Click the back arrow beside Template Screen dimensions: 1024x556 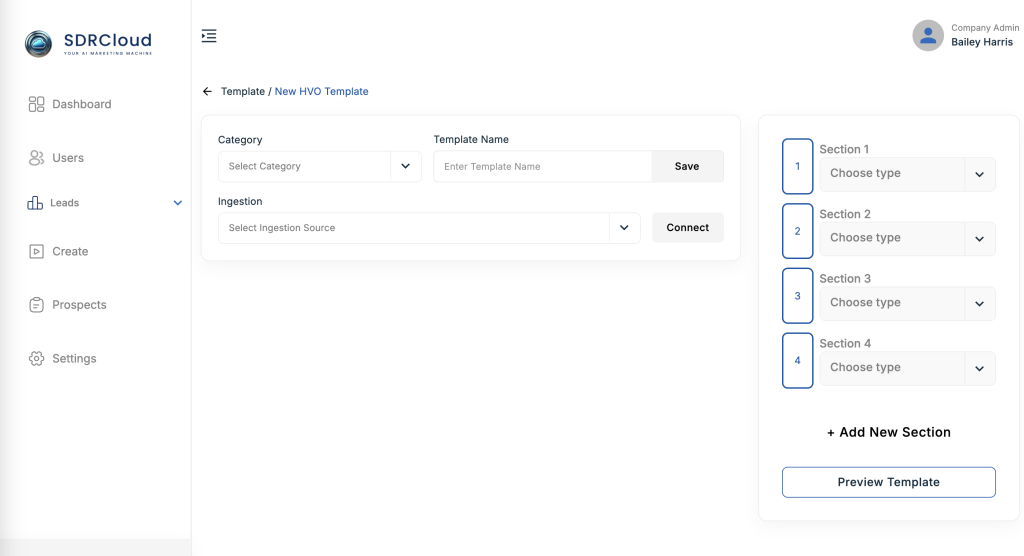(207, 91)
